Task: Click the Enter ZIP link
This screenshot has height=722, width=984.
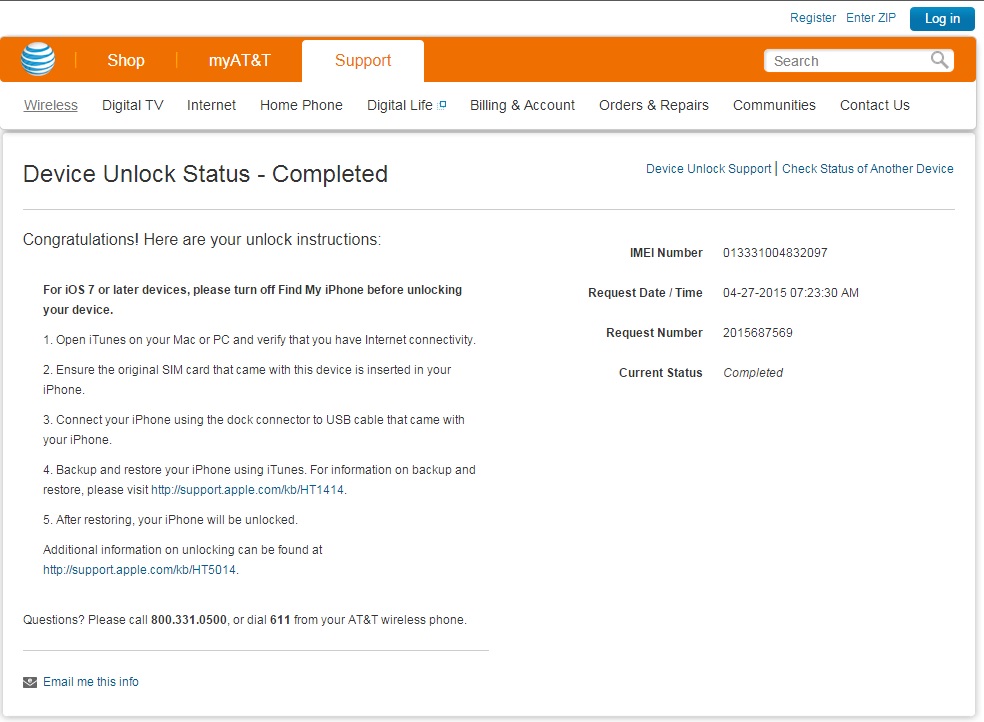Action: (870, 18)
